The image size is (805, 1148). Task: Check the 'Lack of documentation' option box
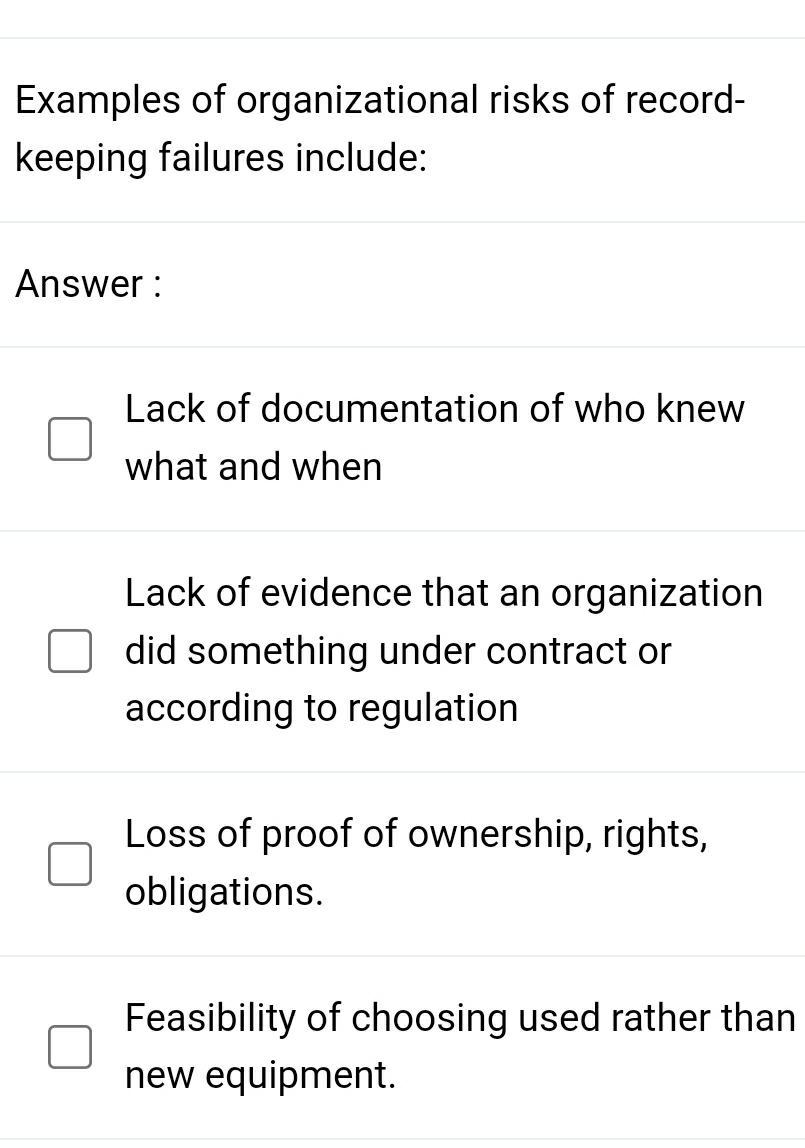click(x=70, y=440)
